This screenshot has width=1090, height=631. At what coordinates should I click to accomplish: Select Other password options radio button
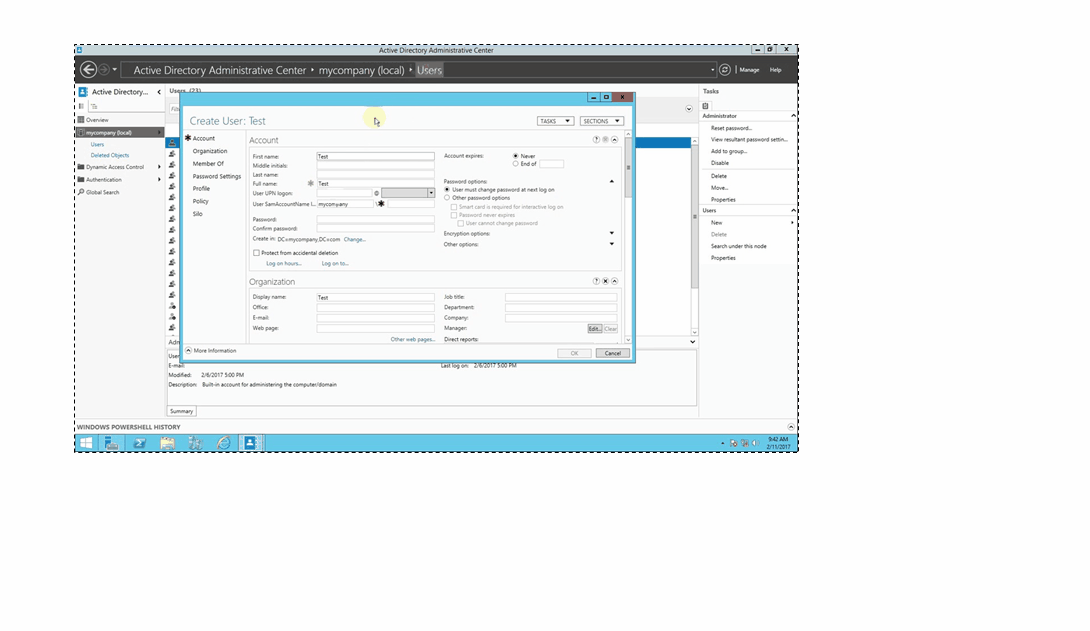pyautogui.click(x=447, y=197)
